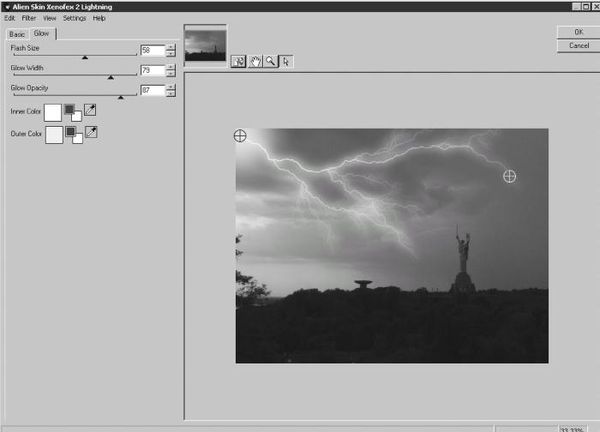The image size is (600, 432).
Task: Adjust Glow Width using the stepper arrows
Action: tap(170, 70)
